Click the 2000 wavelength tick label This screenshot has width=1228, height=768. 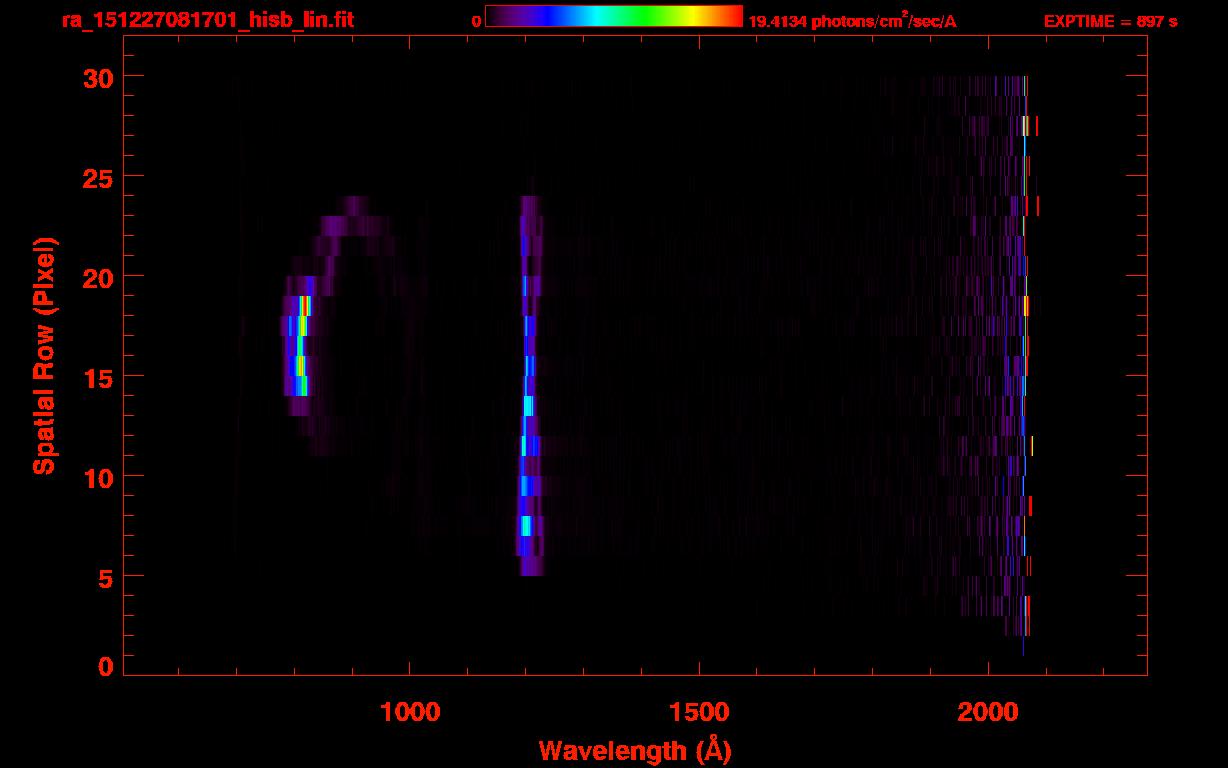click(x=987, y=712)
